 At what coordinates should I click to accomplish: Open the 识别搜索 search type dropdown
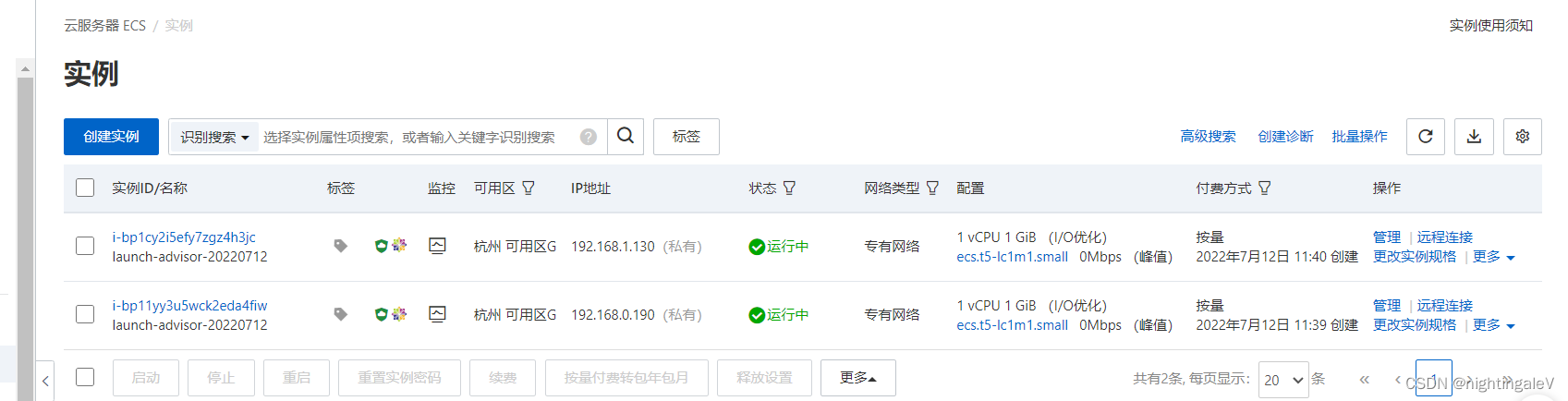[214, 137]
